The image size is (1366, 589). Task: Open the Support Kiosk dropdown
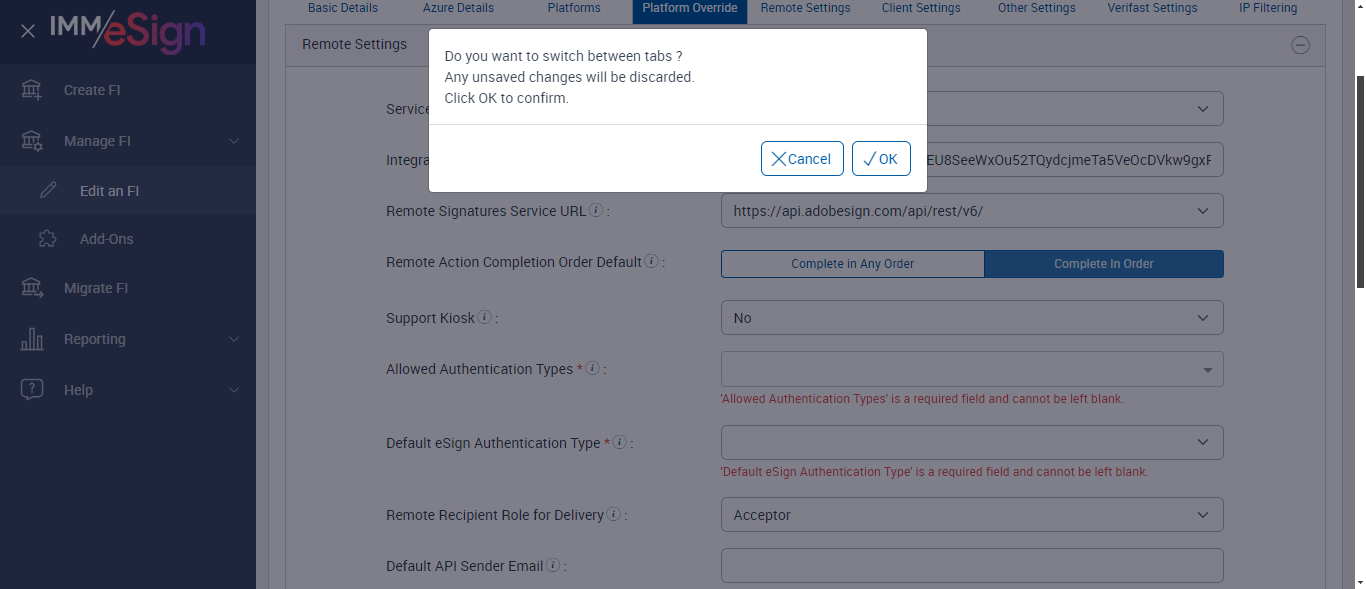pos(971,318)
